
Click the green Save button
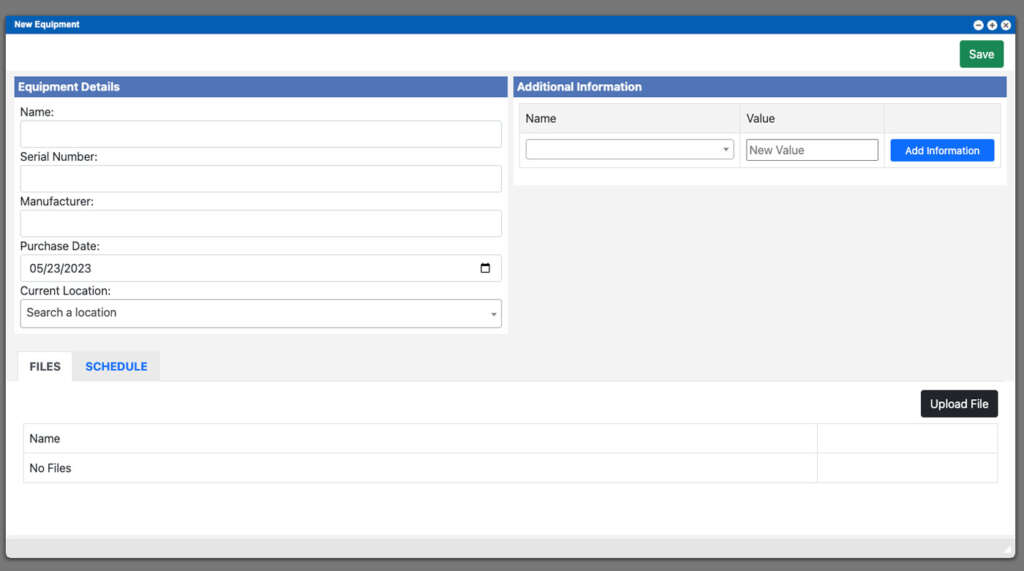tap(981, 54)
